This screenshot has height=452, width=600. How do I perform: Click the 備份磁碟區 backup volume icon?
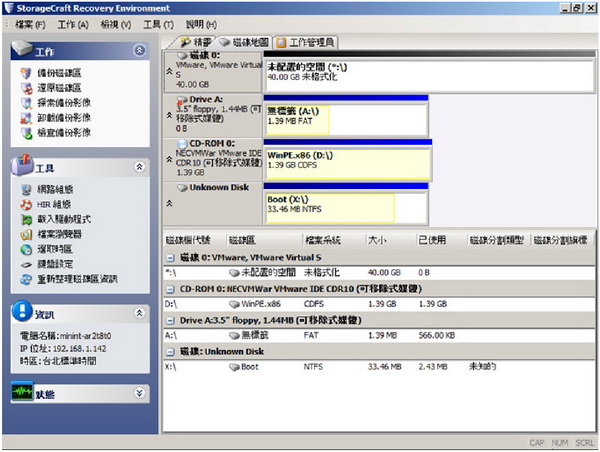click(x=25, y=74)
